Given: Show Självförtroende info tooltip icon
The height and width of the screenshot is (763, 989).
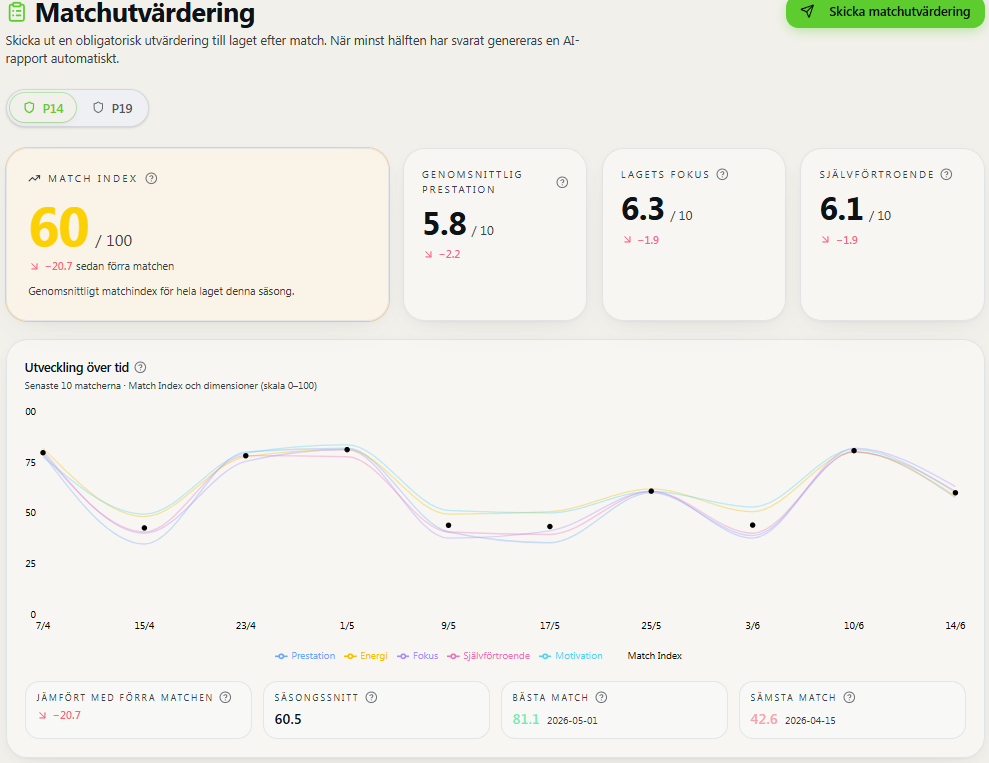Looking at the screenshot, I should [946, 175].
